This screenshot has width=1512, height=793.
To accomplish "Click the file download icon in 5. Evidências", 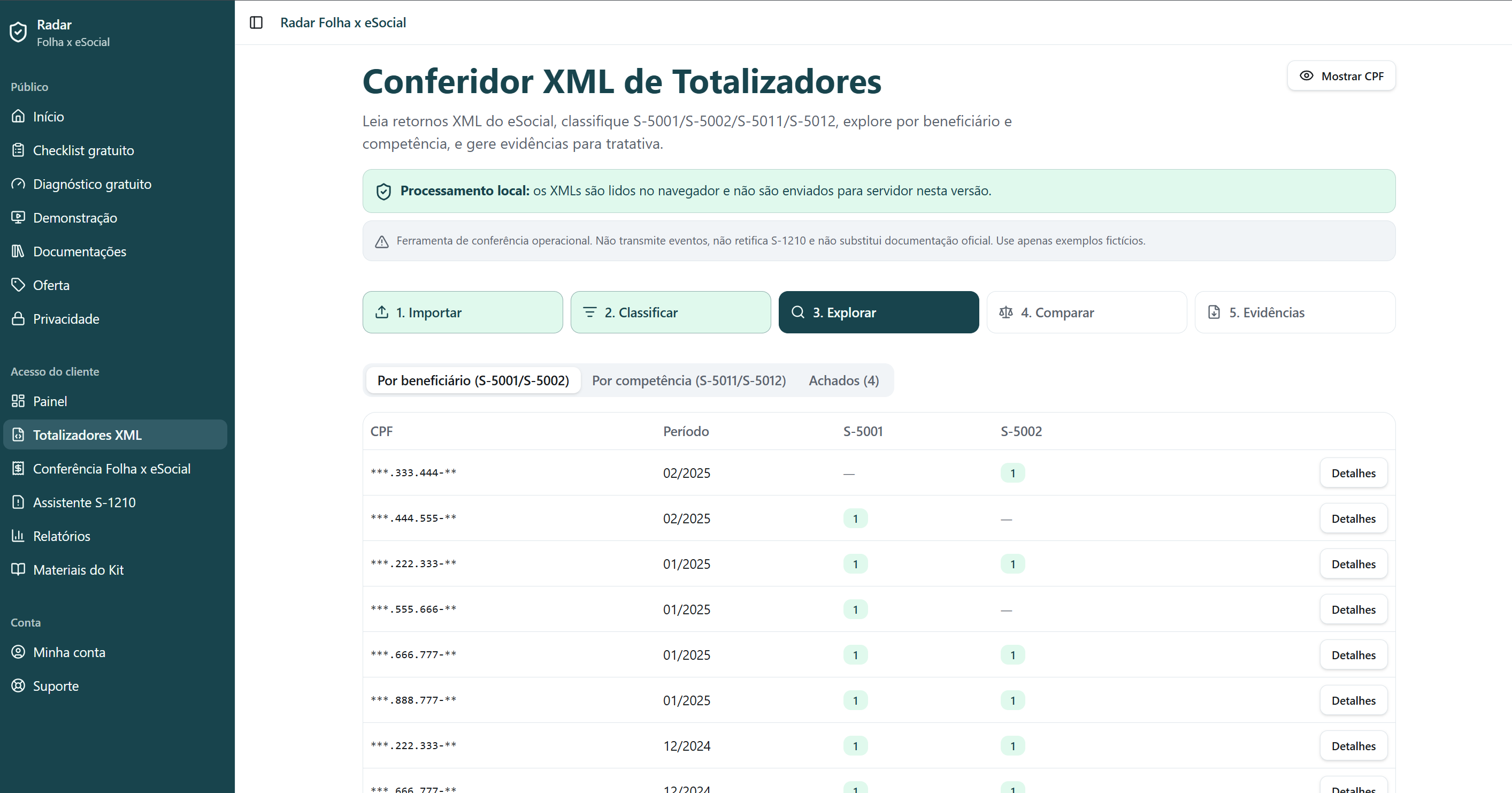I will pyautogui.click(x=1214, y=312).
